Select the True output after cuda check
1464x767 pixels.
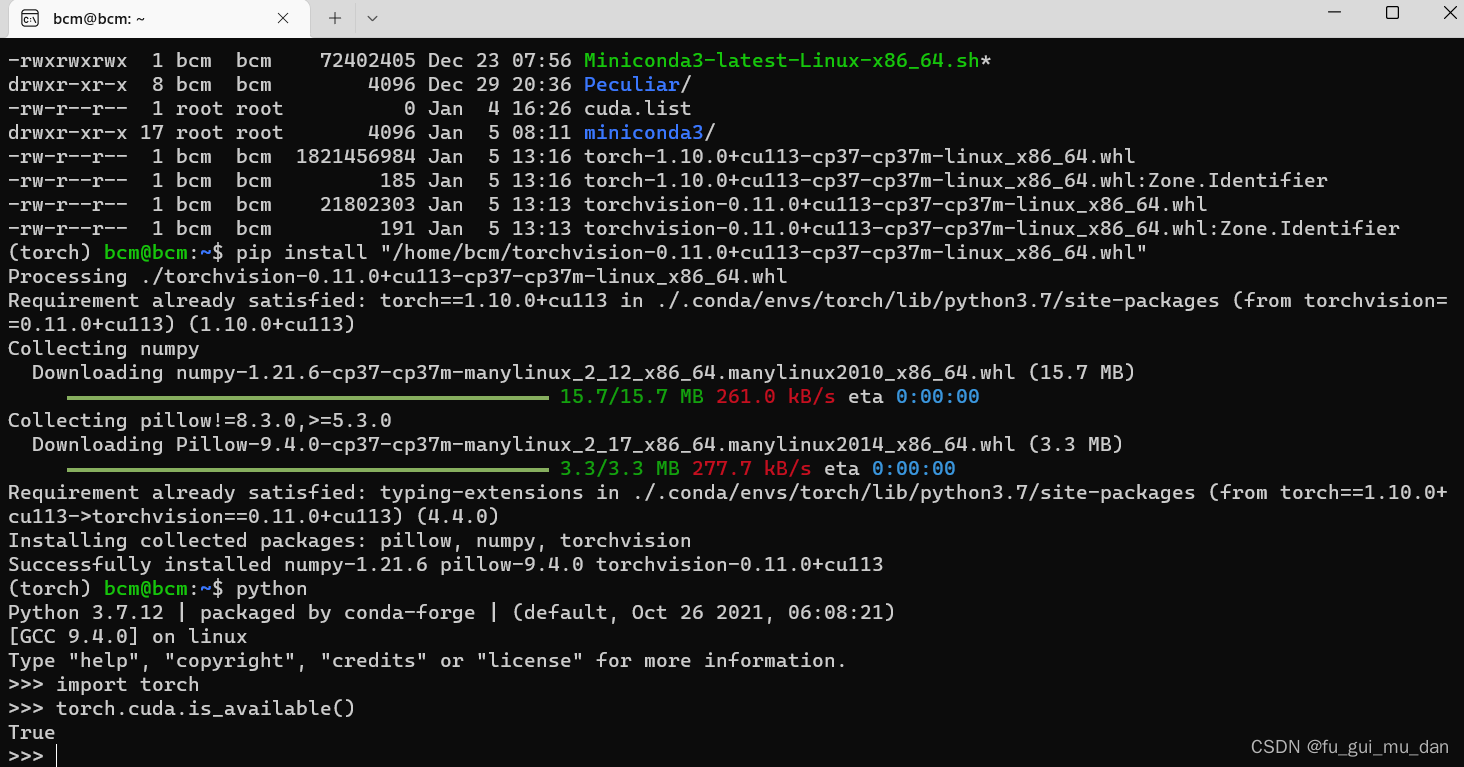click(31, 732)
